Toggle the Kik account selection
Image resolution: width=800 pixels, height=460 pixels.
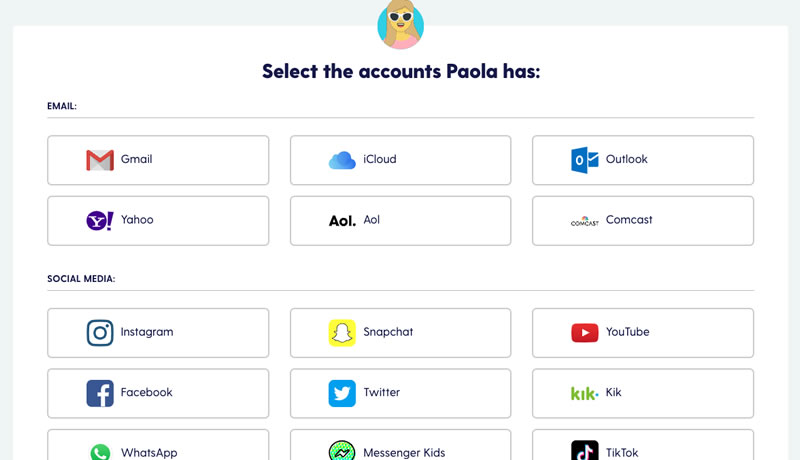643,393
